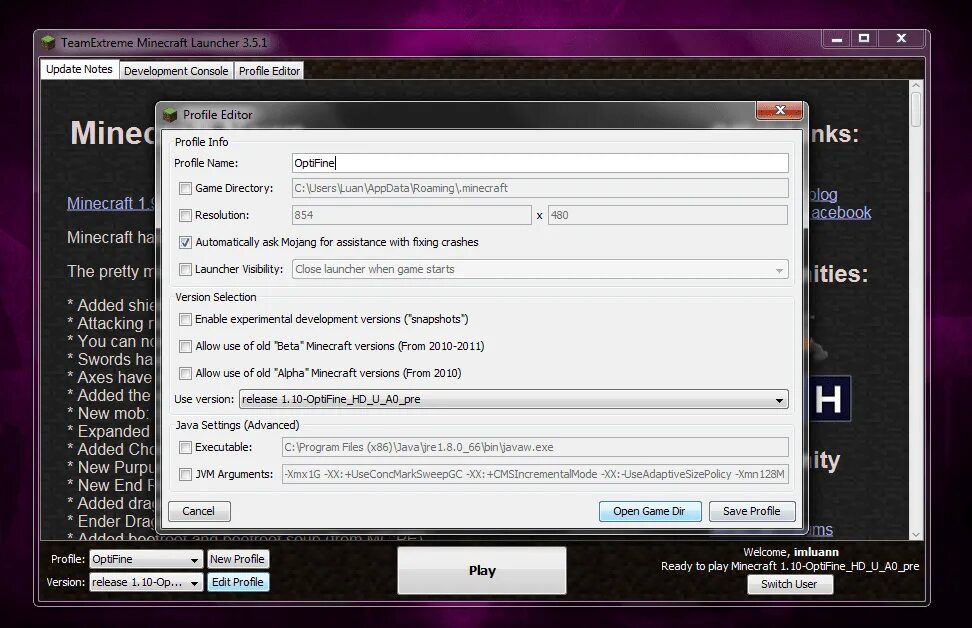Click the Cancel button
This screenshot has width=972, height=628.
(x=199, y=511)
